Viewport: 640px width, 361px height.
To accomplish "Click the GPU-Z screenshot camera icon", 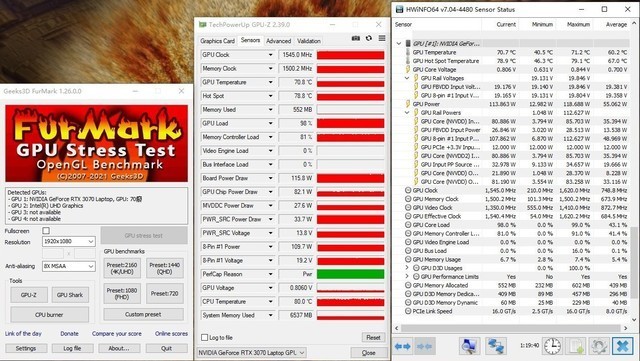I will coord(356,38).
